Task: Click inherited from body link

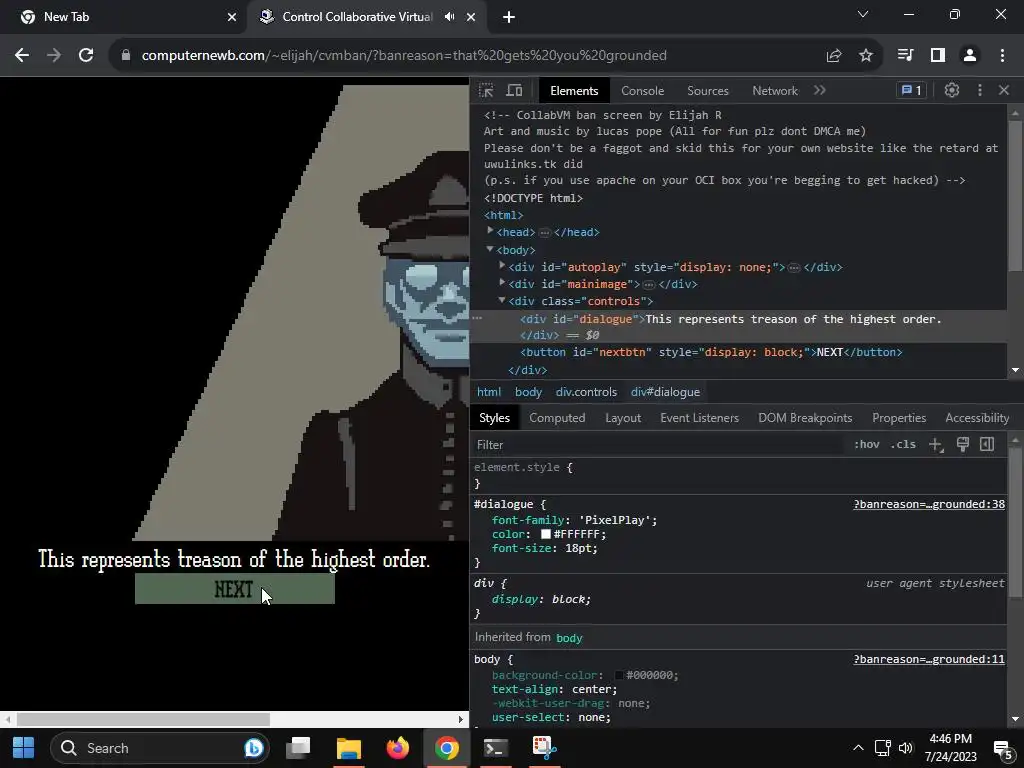Action: click(569, 638)
